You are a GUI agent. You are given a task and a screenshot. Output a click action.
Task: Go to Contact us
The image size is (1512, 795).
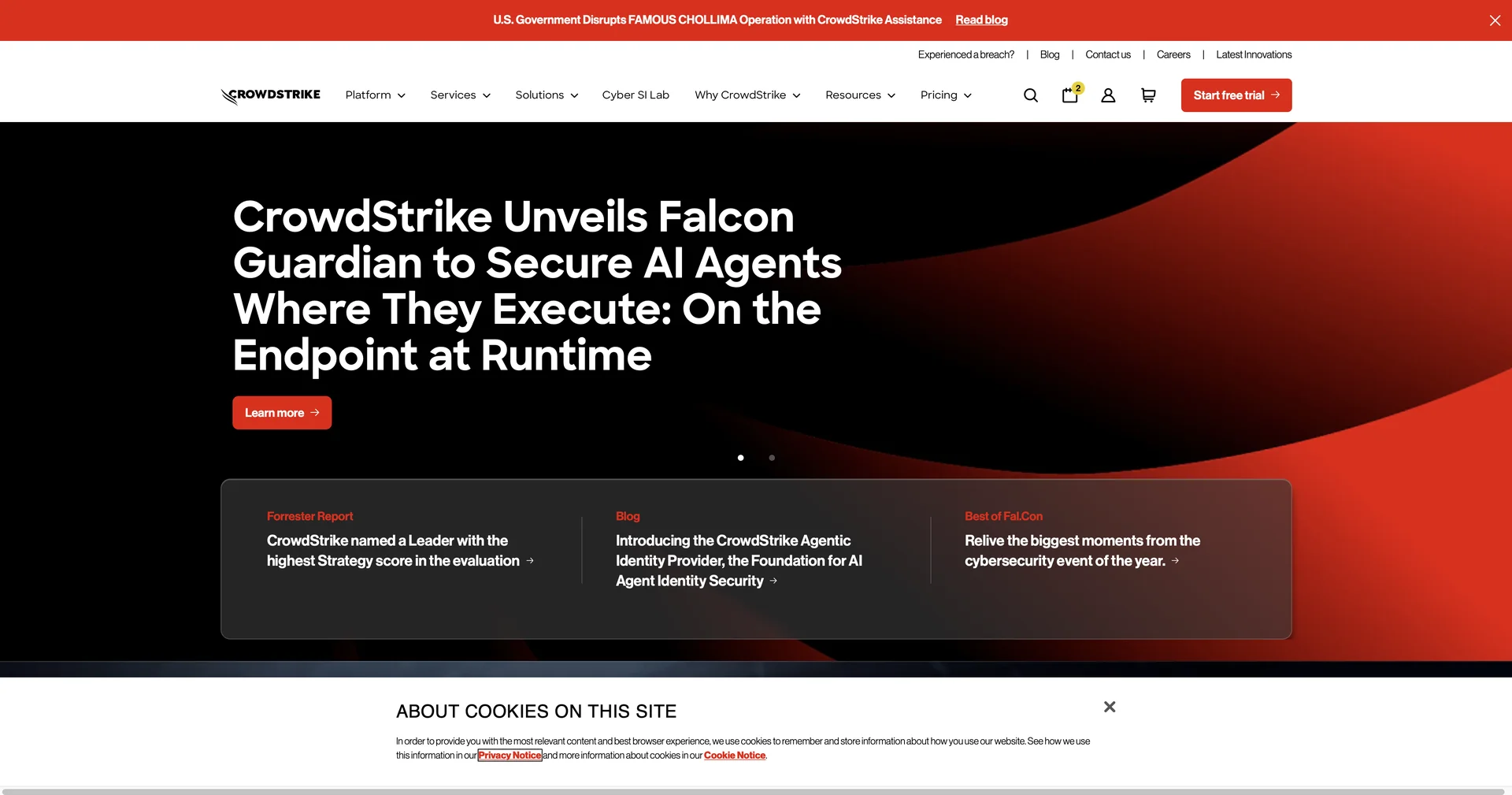pyautogui.click(x=1107, y=54)
